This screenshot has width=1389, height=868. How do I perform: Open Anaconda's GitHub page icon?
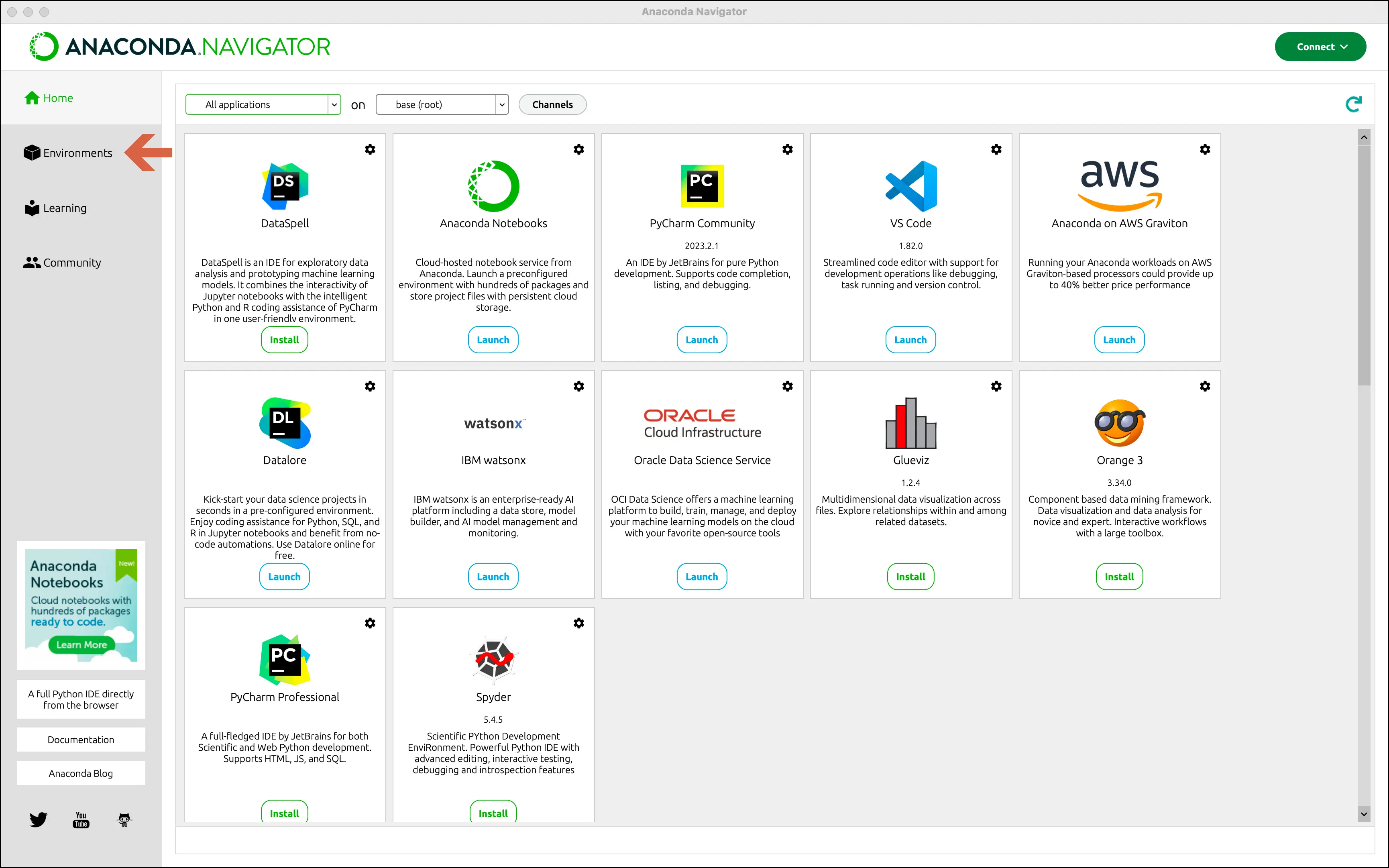123,819
